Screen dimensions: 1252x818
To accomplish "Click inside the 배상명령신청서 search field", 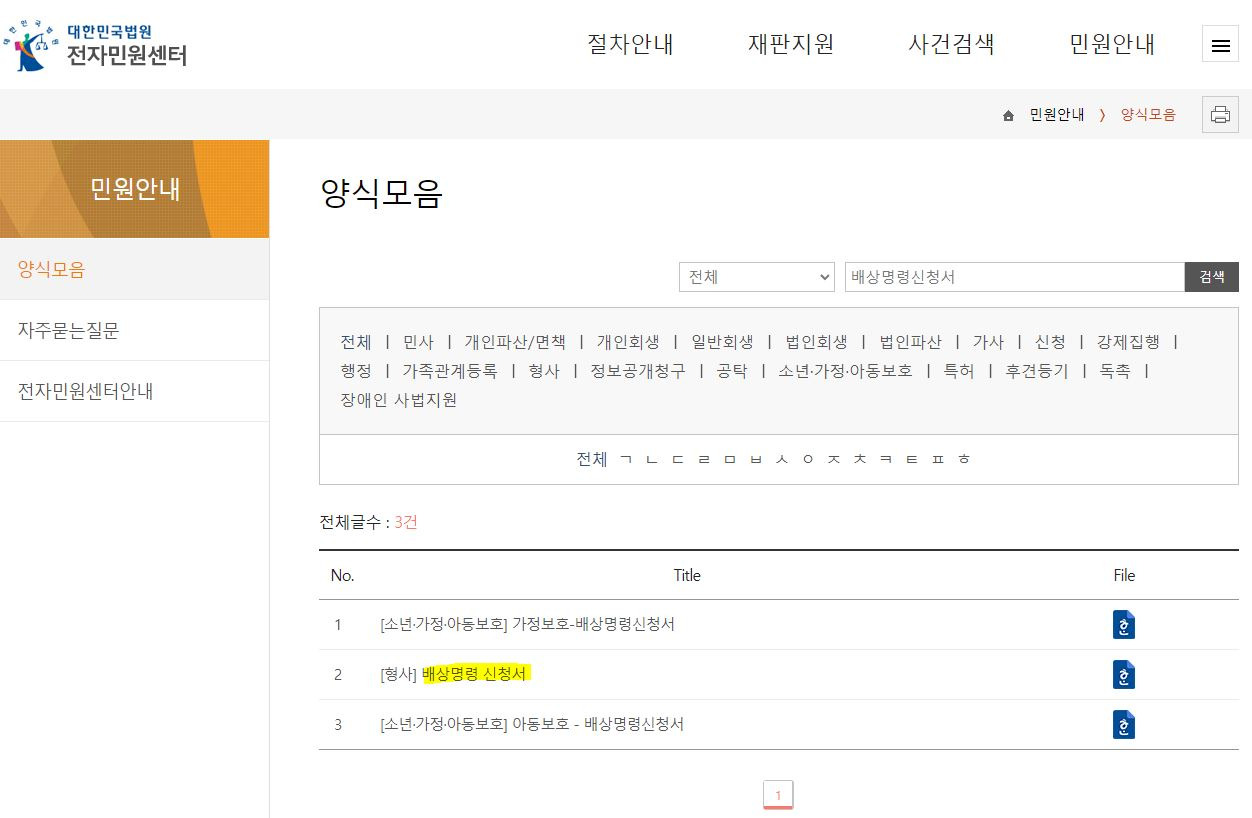I will 1014,277.
